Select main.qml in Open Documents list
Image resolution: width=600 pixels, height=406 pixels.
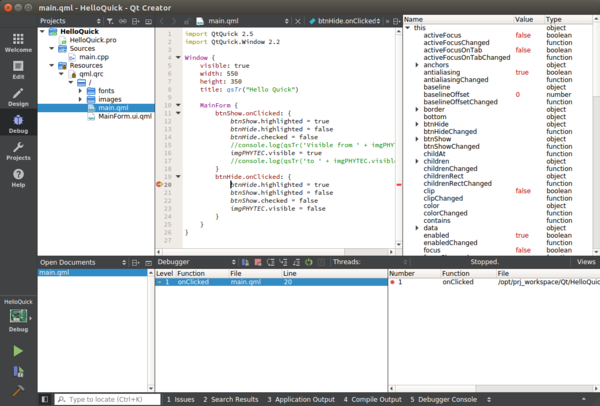pyautogui.click(x=93, y=272)
